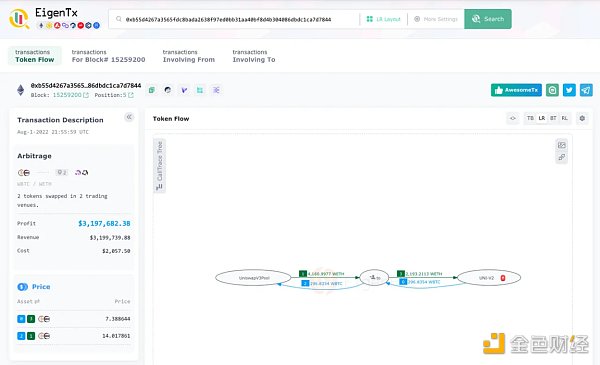Collapse the Transaction Description panel
This screenshot has width=600, height=365.
tap(129, 117)
